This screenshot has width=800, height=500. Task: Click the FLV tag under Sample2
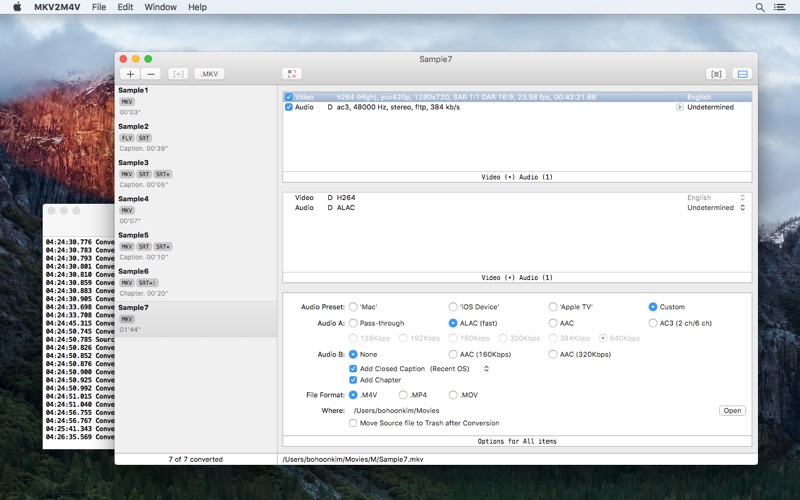(x=127, y=138)
